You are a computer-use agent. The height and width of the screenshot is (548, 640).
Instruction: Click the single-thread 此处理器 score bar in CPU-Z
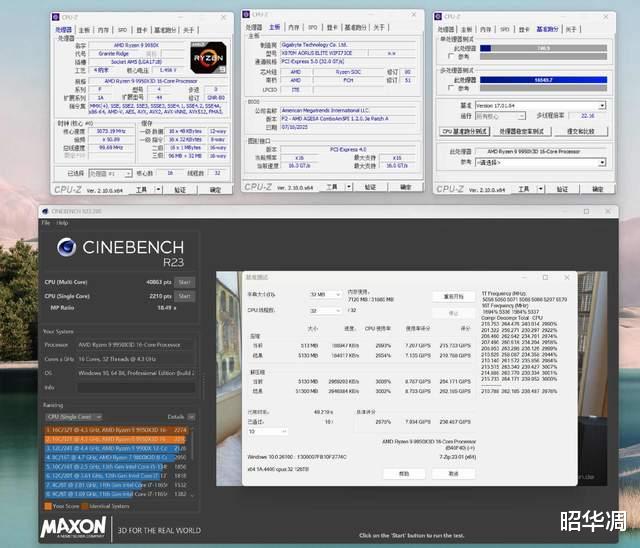tap(543, 48)
